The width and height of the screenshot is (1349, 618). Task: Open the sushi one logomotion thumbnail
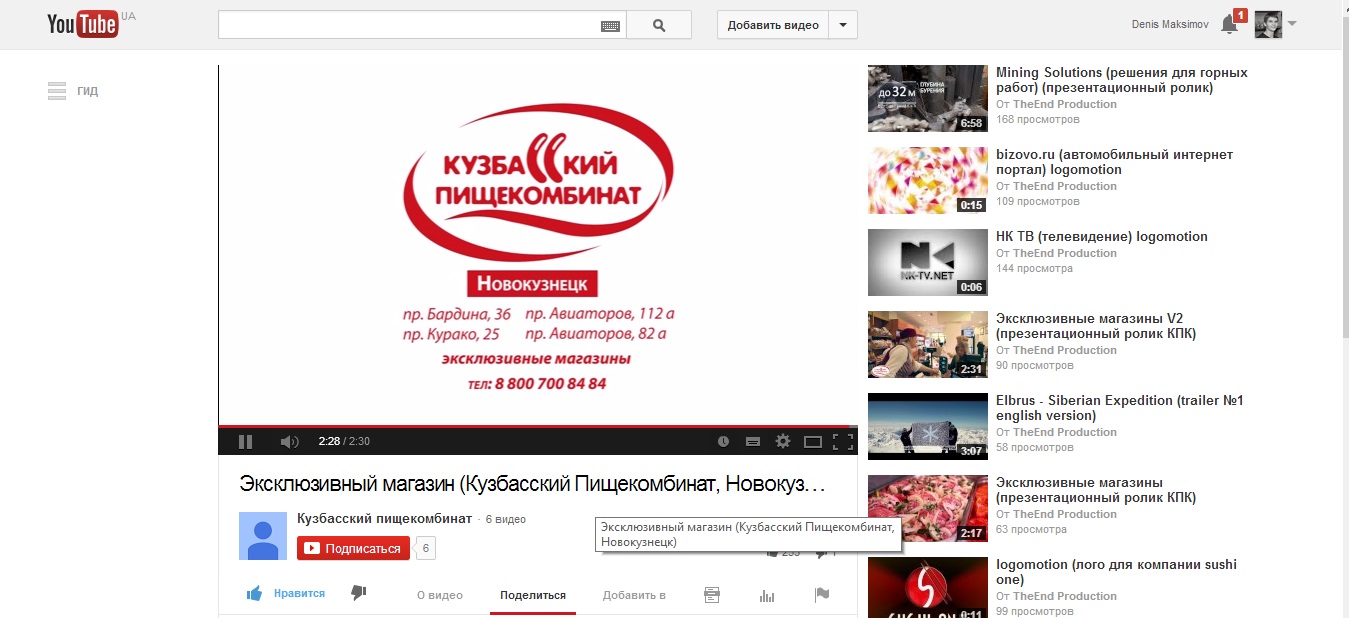(928, 588)
